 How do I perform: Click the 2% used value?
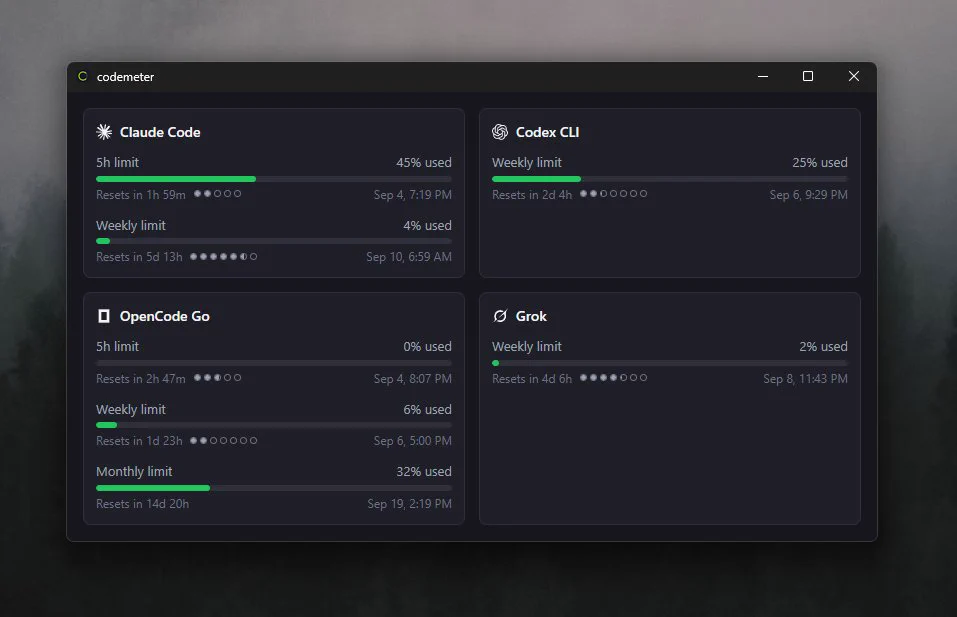click(823, 346)
